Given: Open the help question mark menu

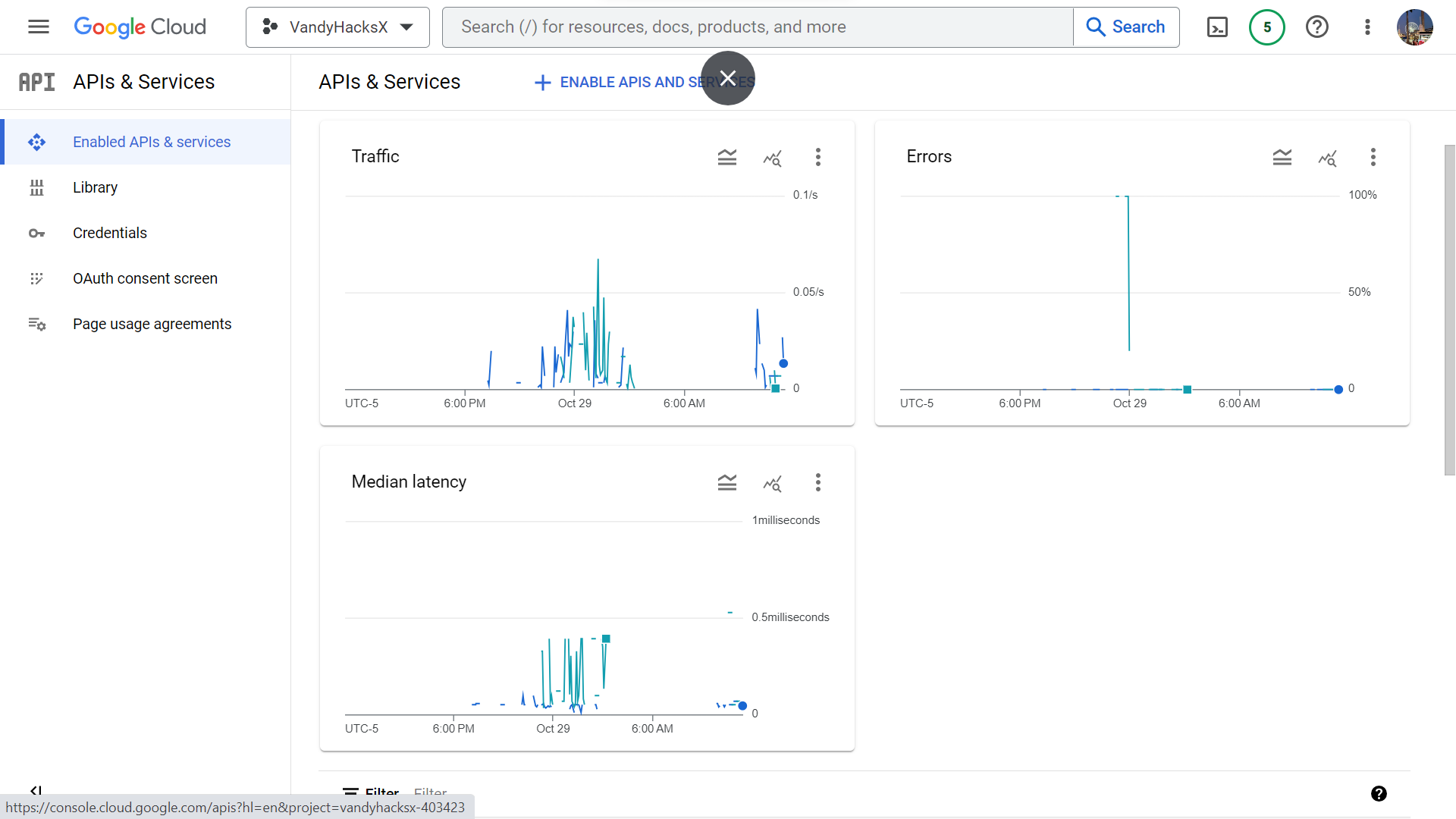Looking at the screenshot, I should [x=1317, y=27].
